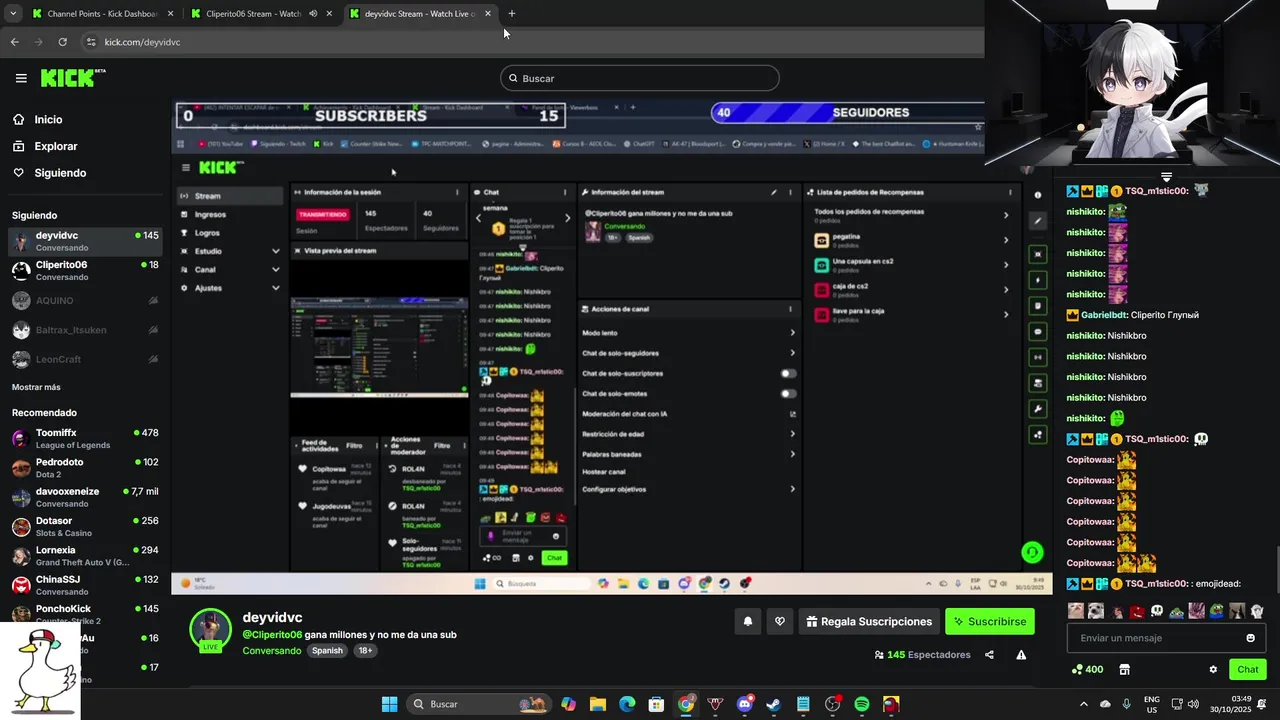Open the browser tab search dropdown
The image size is (1280, 720).
point(12,14)
